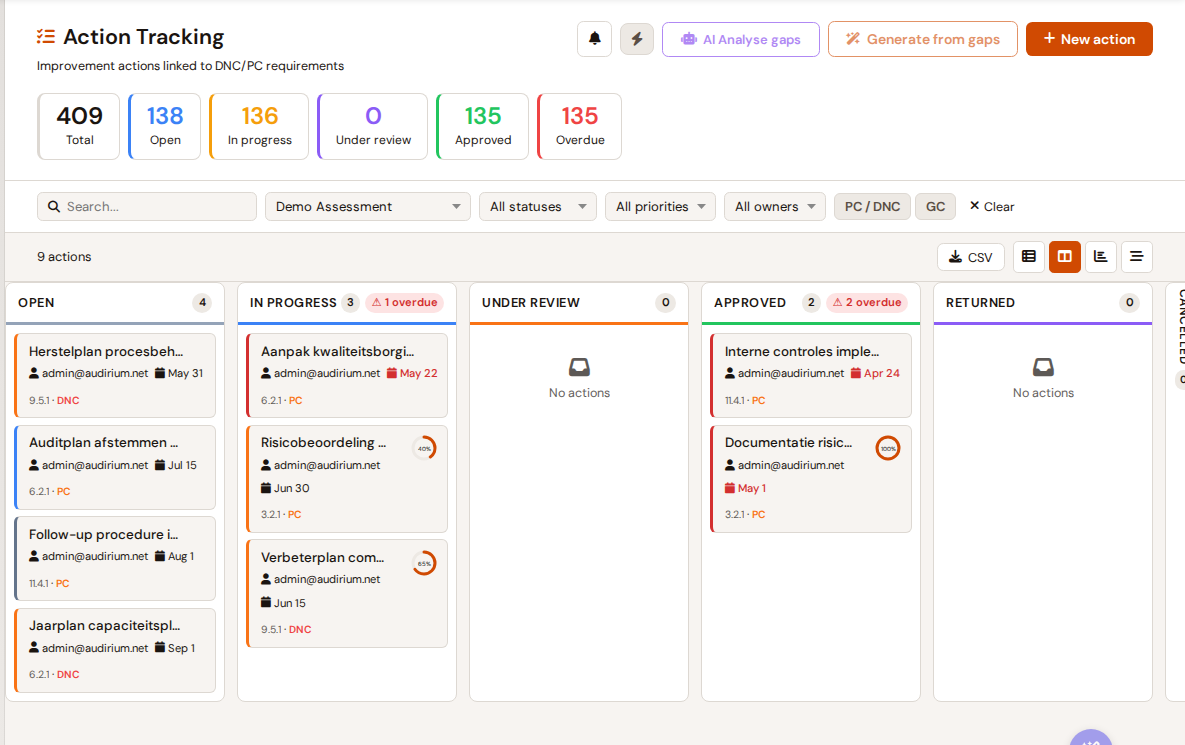Click the 2 overdue badge in Approved

(867, 302)
